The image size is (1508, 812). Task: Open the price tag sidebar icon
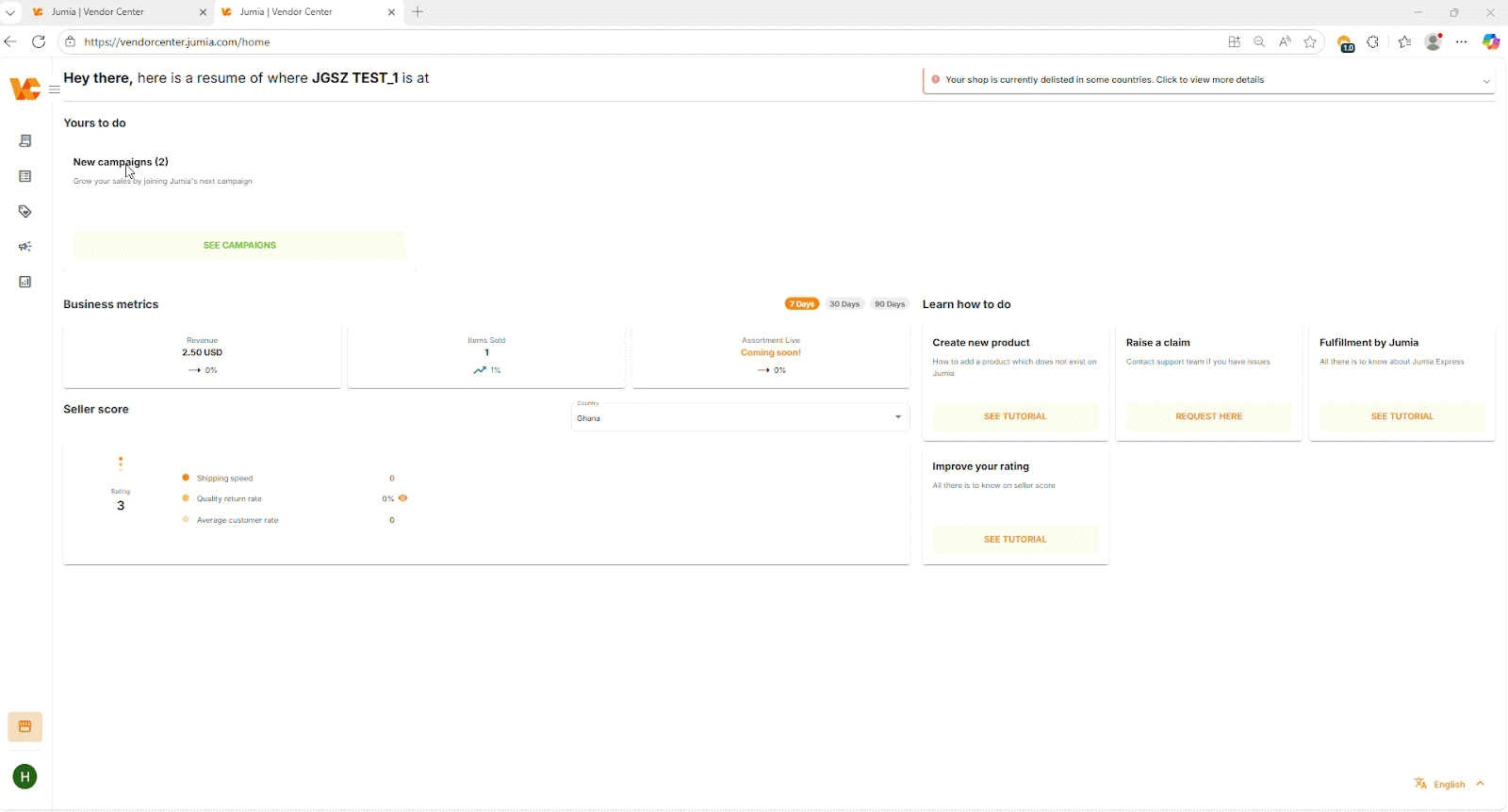coord(25,212)
